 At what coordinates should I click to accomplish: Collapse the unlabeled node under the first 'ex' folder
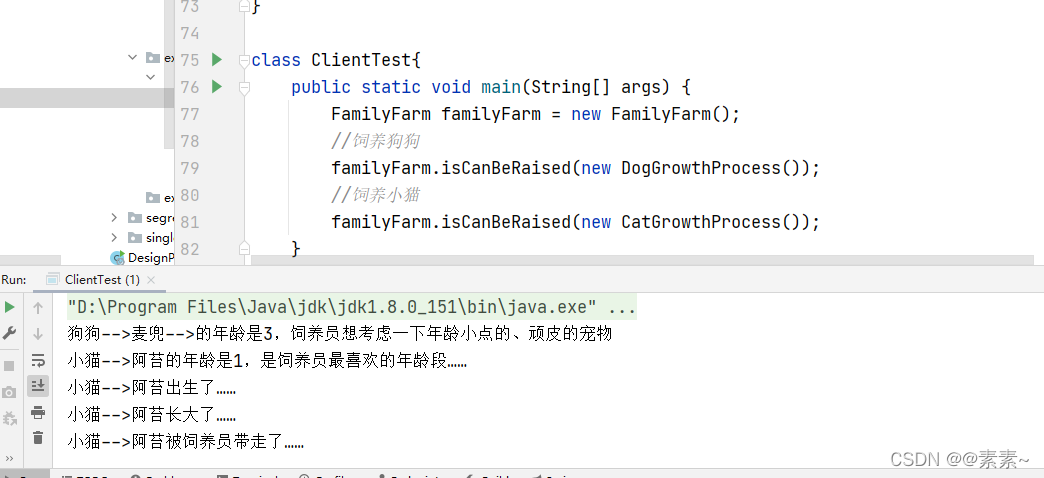[x=150, y=77]
